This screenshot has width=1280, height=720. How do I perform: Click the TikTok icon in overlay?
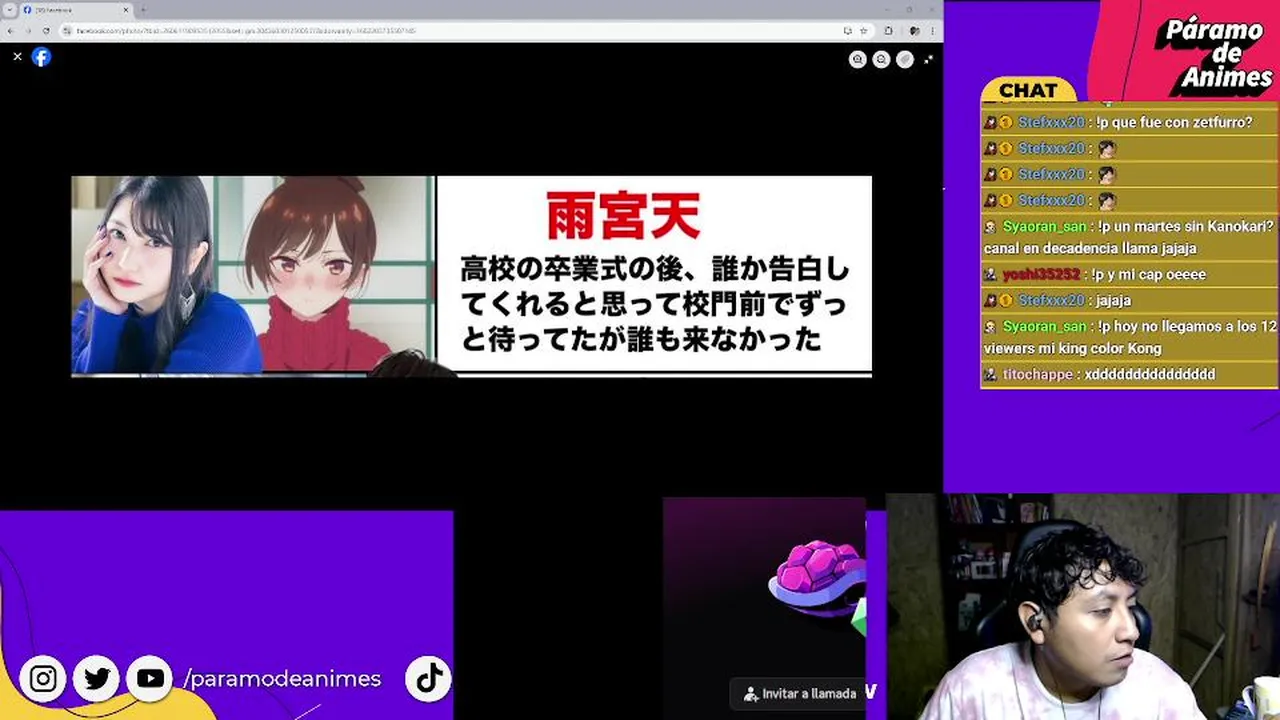(x=429, y=679)
